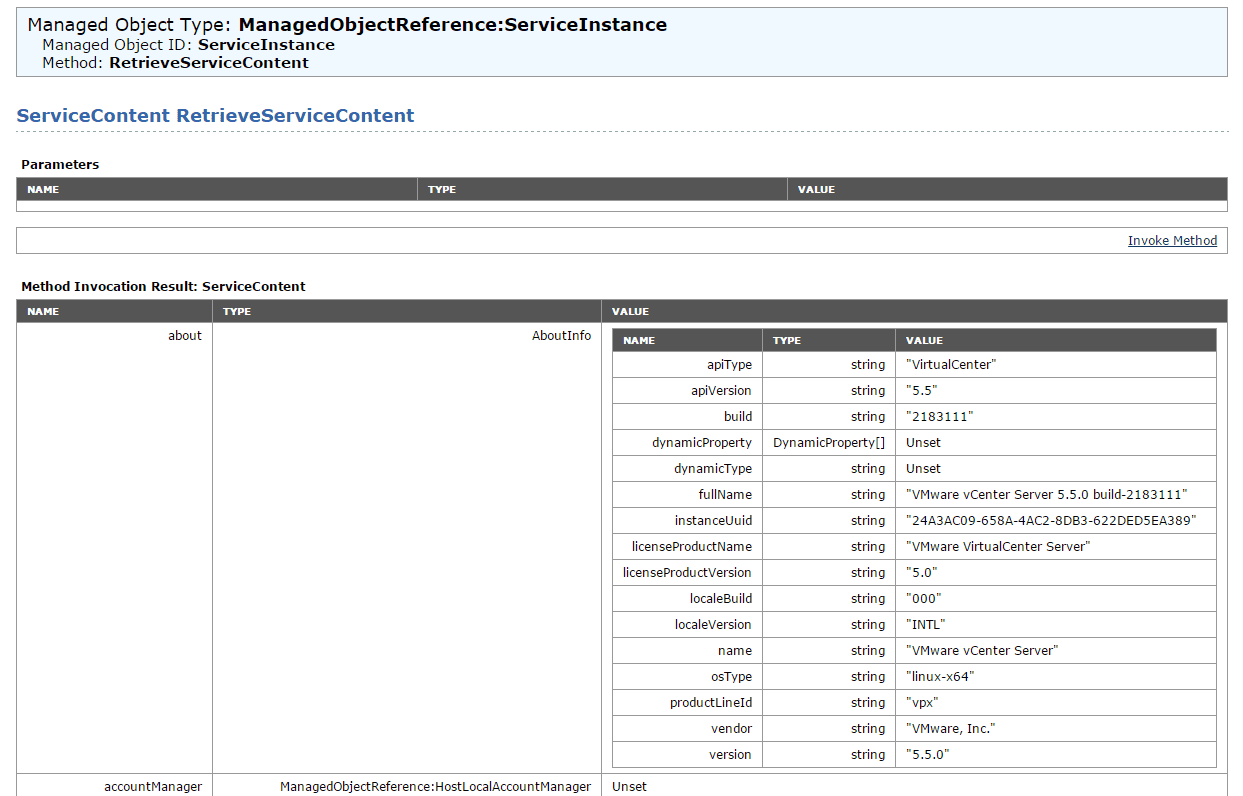The height and width of the screenshot is (796, 1243).
Task: Click the DynamicProperty[] type cell
Action: (x=828, y=443)
